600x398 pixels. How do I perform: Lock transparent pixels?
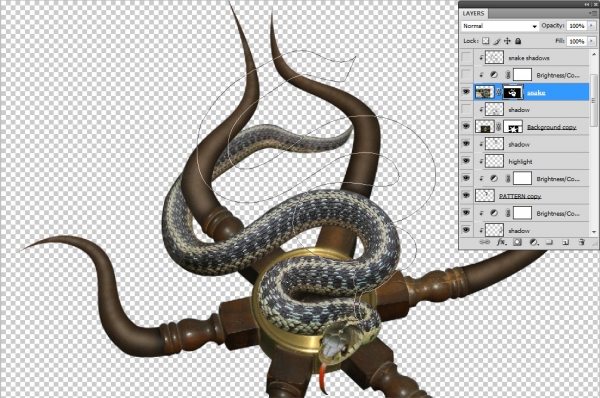(x=486, y=41)
